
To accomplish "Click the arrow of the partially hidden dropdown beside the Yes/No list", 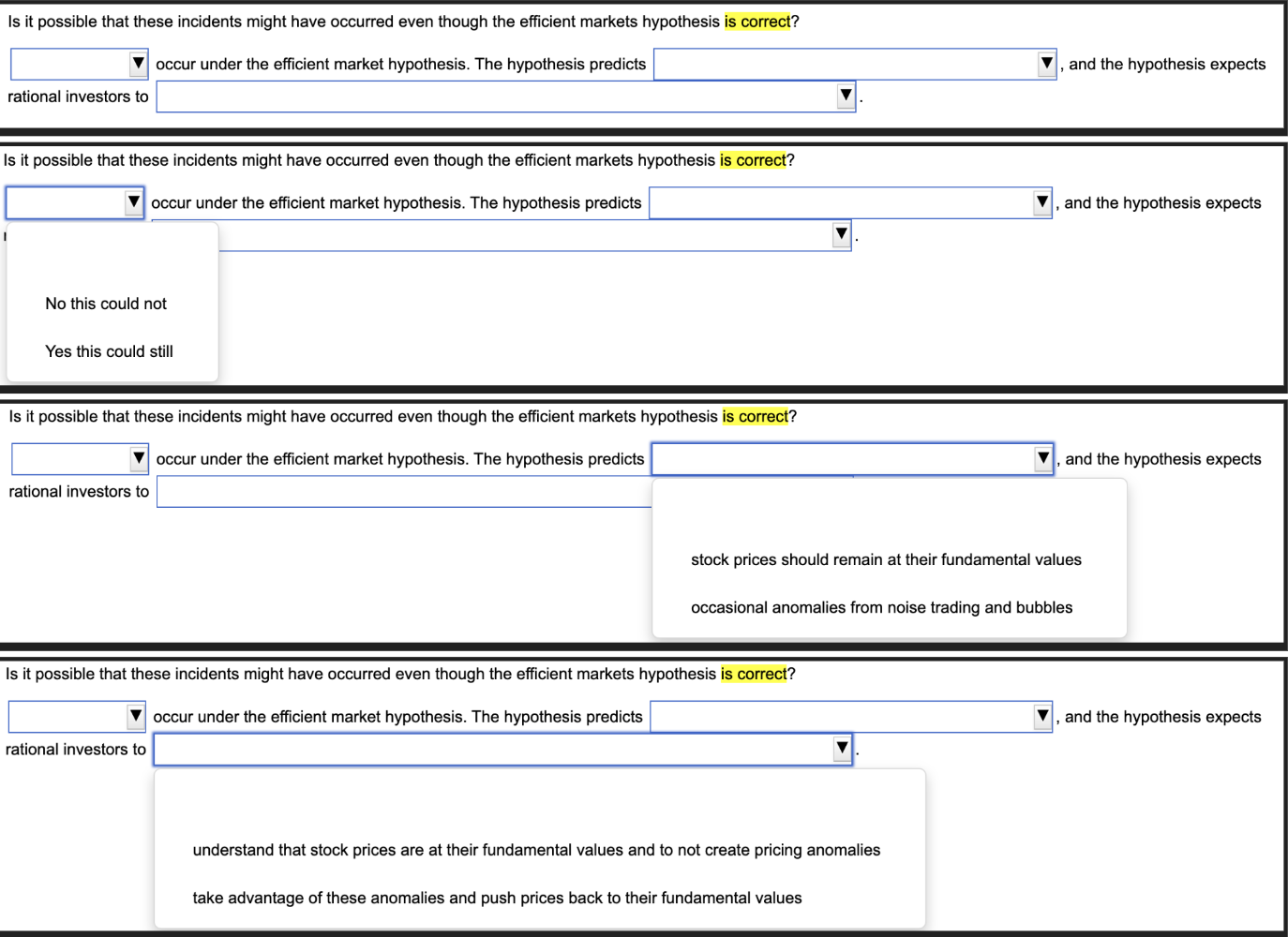I will (x=841, y=234).
